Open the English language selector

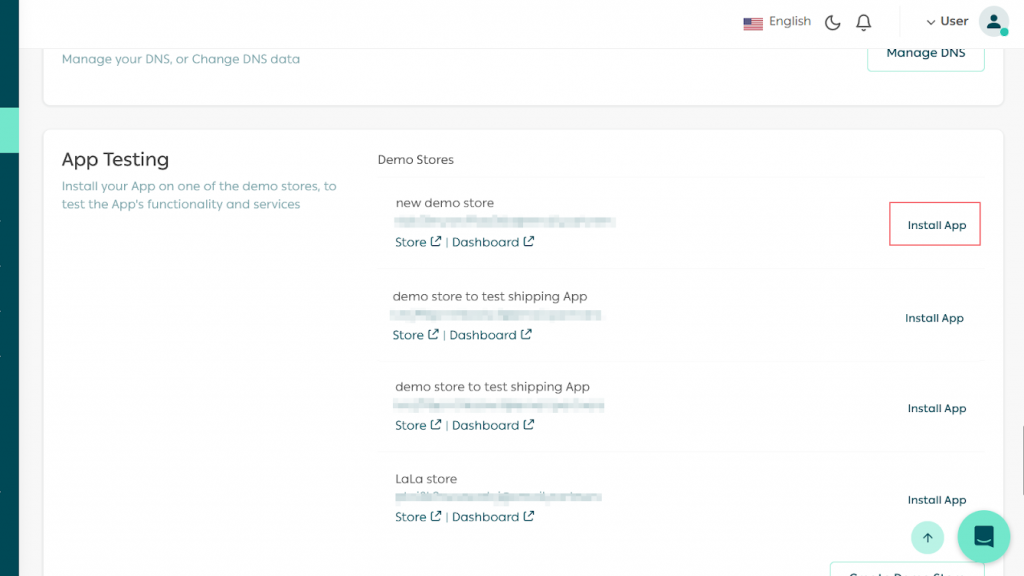[789, 22]
